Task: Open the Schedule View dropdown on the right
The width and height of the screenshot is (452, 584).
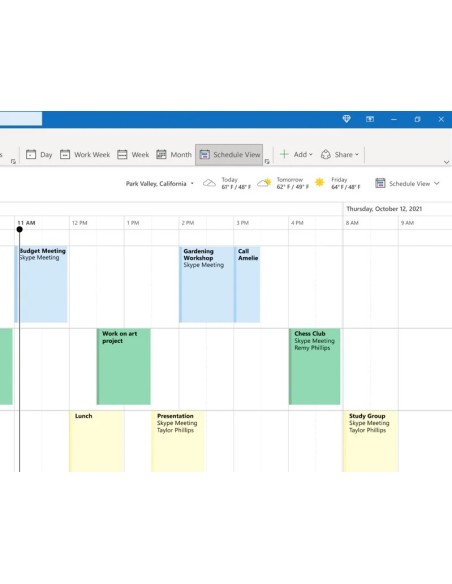Action: (407, 184)
